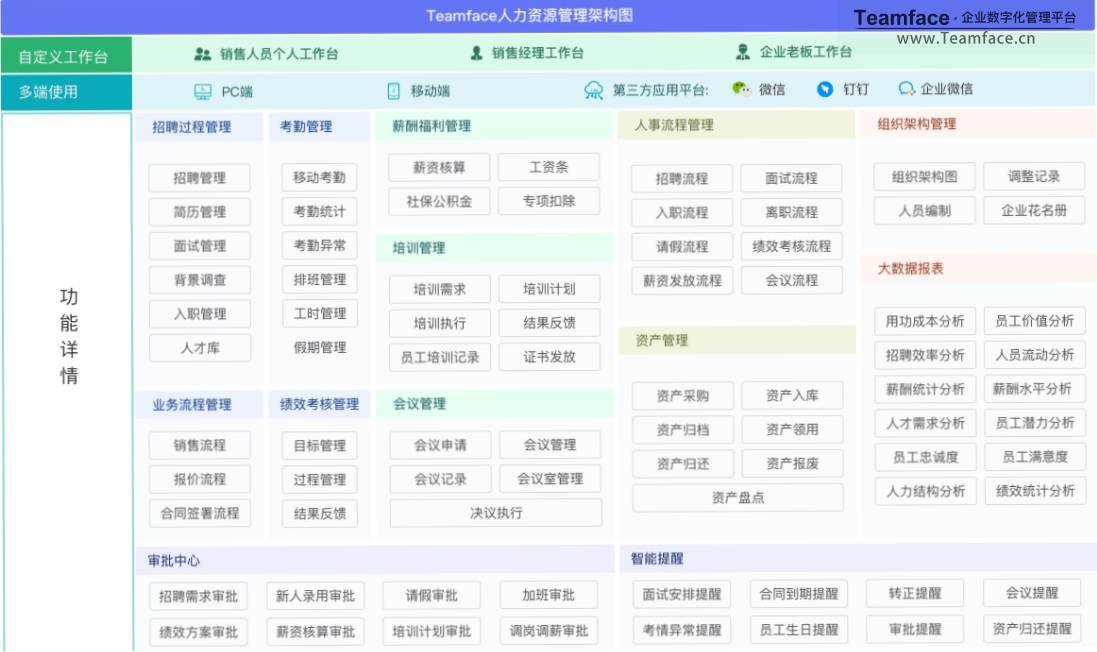Click the 第三方应用平台 cloud icon

594,90
